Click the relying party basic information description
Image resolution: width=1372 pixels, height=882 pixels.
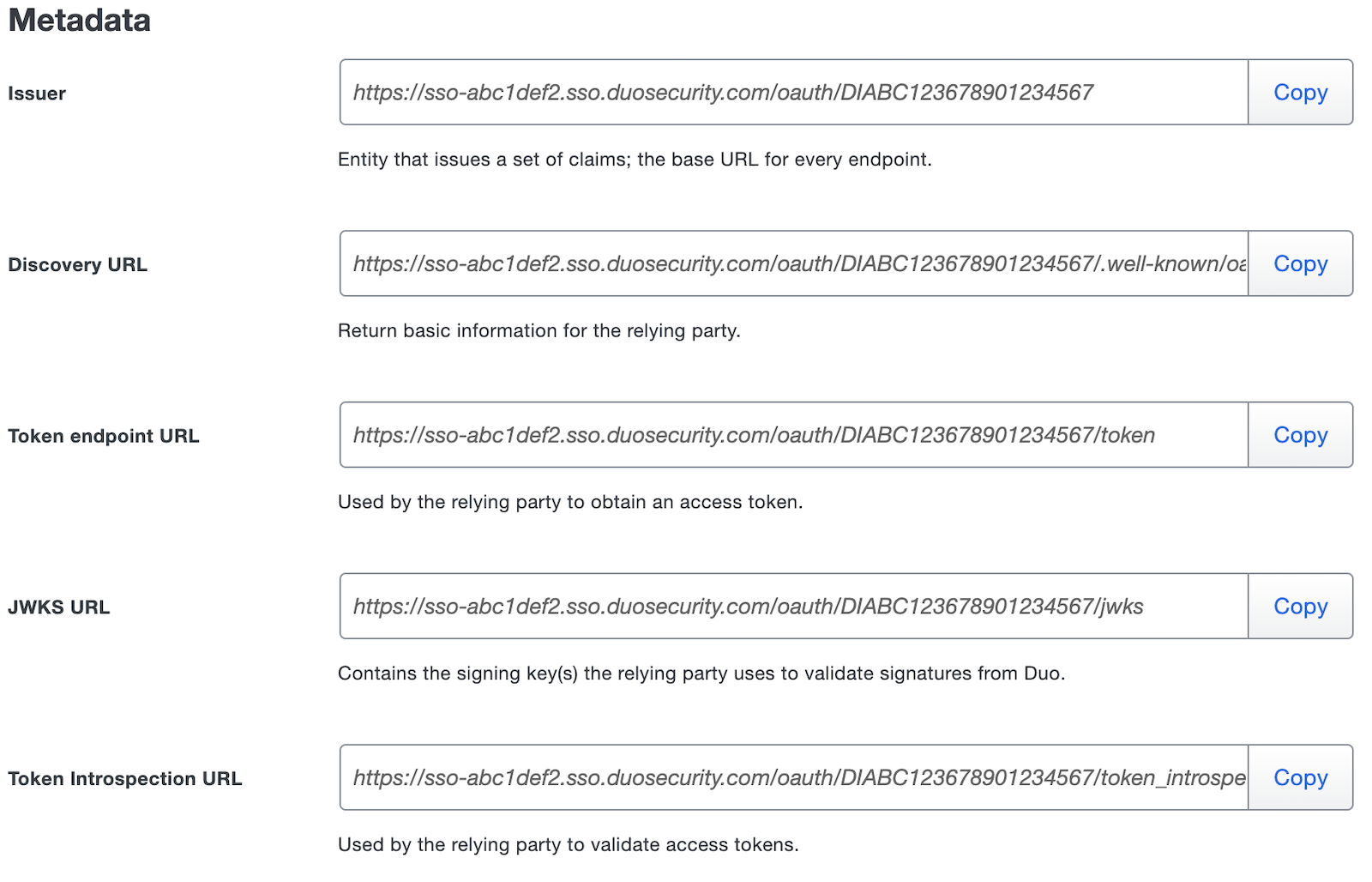[541, 330]
